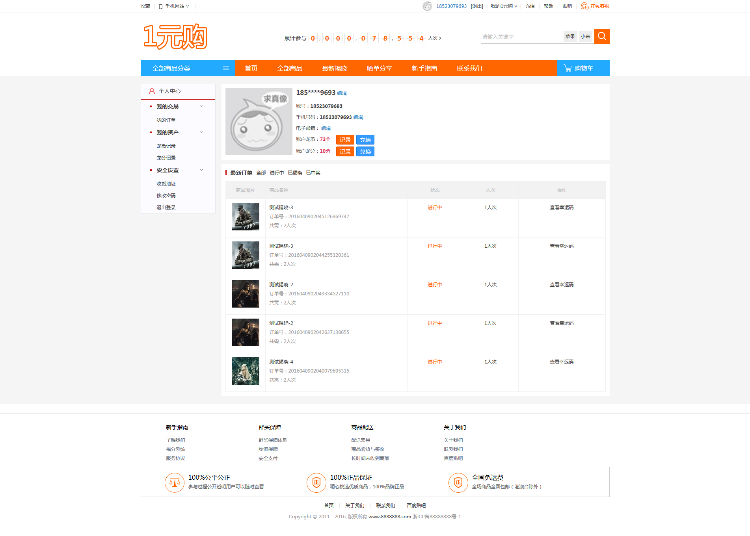Open the order item under 我的交易 in sidebar
Viewport: 750px width, 536px height.
(166, 120)
